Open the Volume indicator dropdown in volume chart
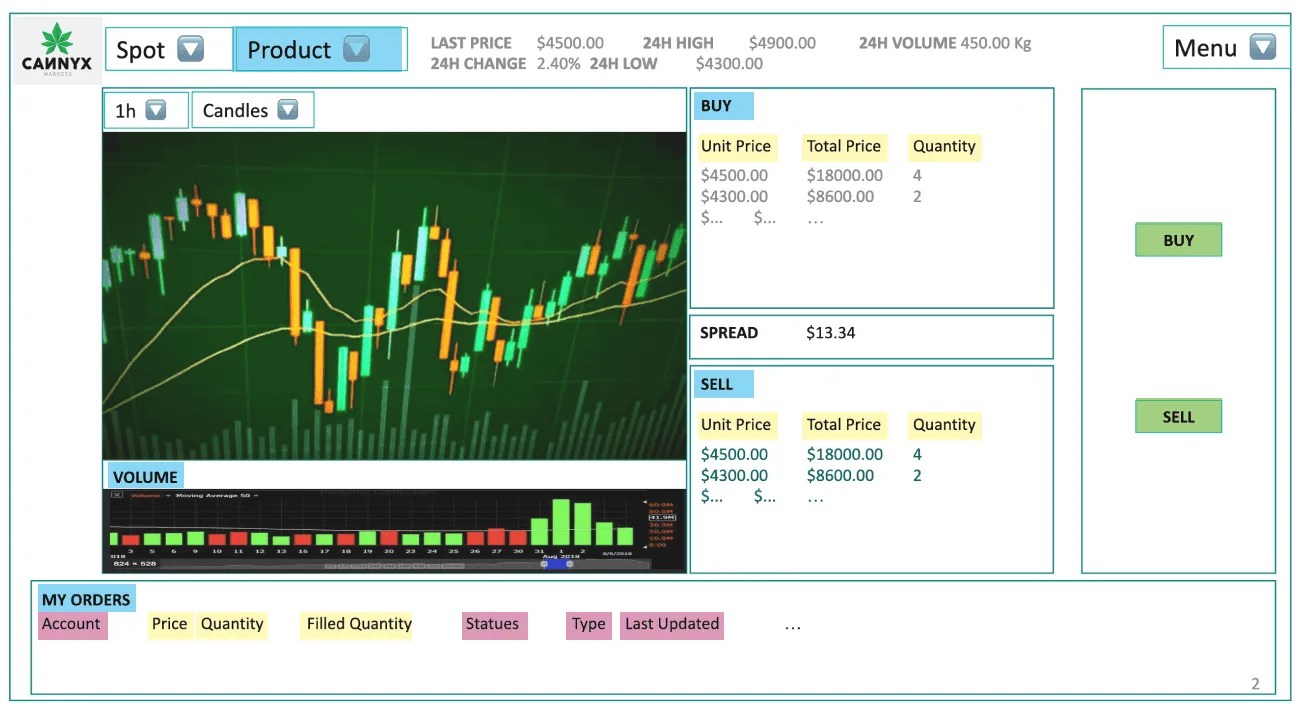The height and width of the screenshot is (704, 1298). click(150, 495)
